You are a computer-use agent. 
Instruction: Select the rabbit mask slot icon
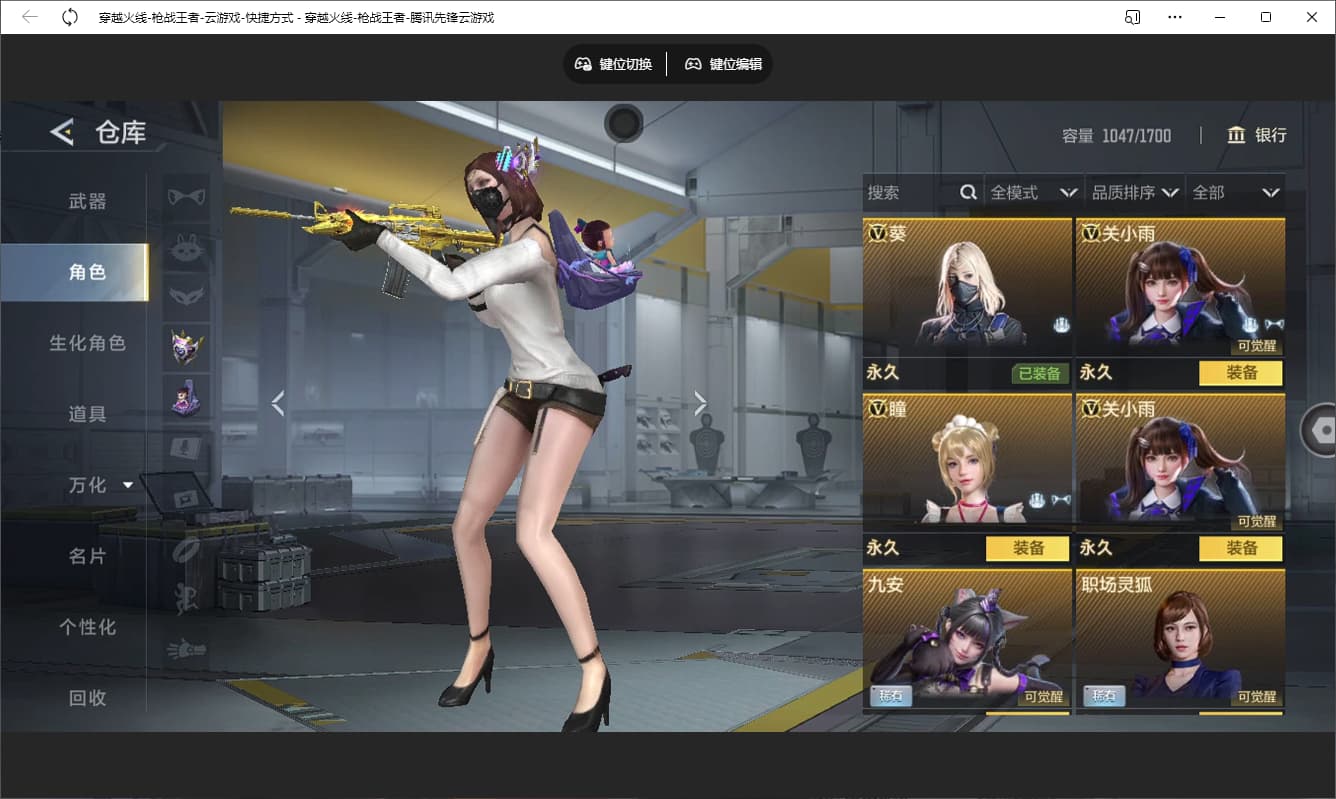[186, 248]
